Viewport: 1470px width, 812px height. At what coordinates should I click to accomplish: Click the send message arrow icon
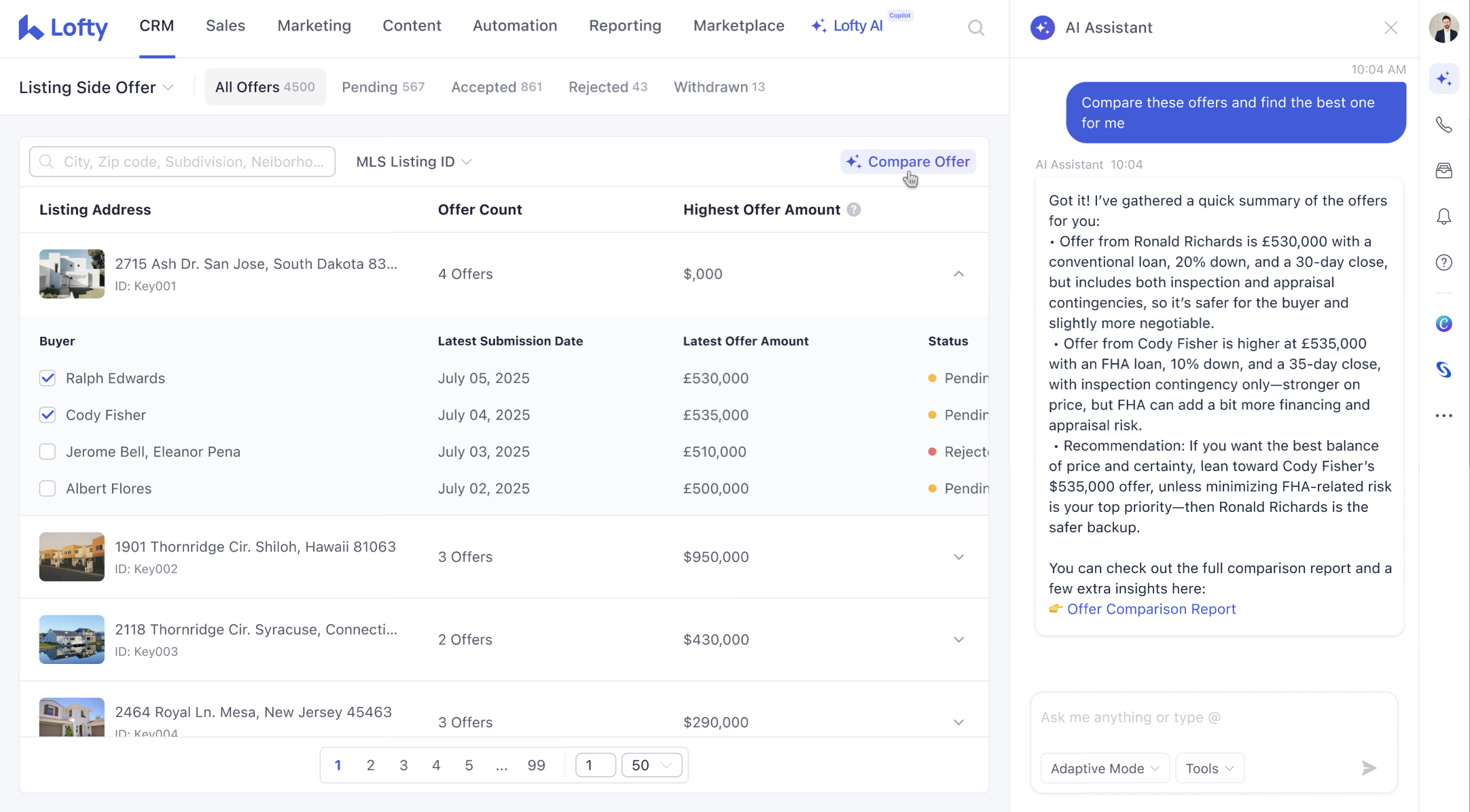1369,768
